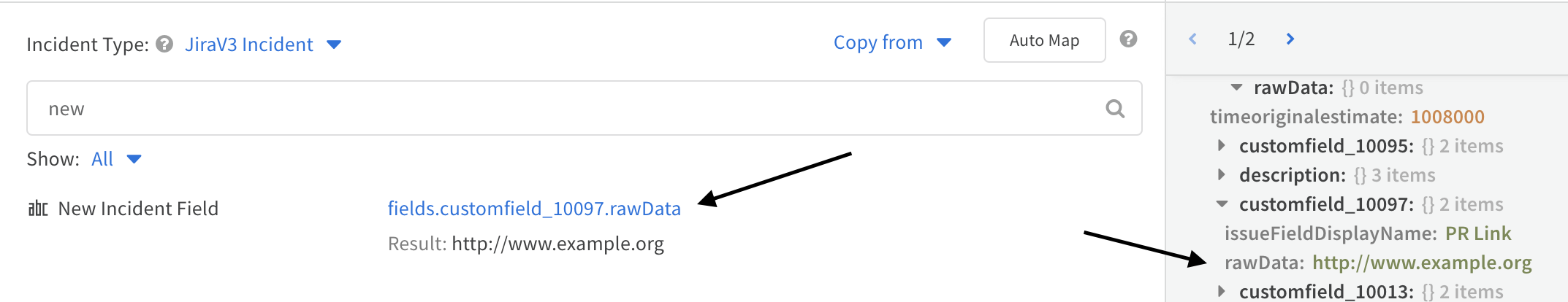
Task: Expand the customfield_10095 node
Action: coord(1222,146)
